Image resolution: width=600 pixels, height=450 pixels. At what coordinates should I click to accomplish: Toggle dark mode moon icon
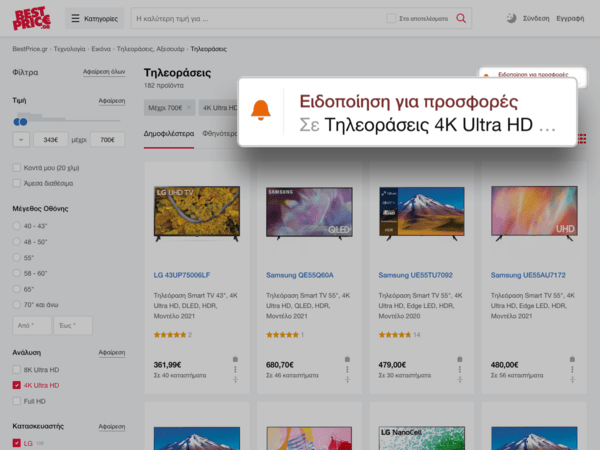click(x=511, y=18)
